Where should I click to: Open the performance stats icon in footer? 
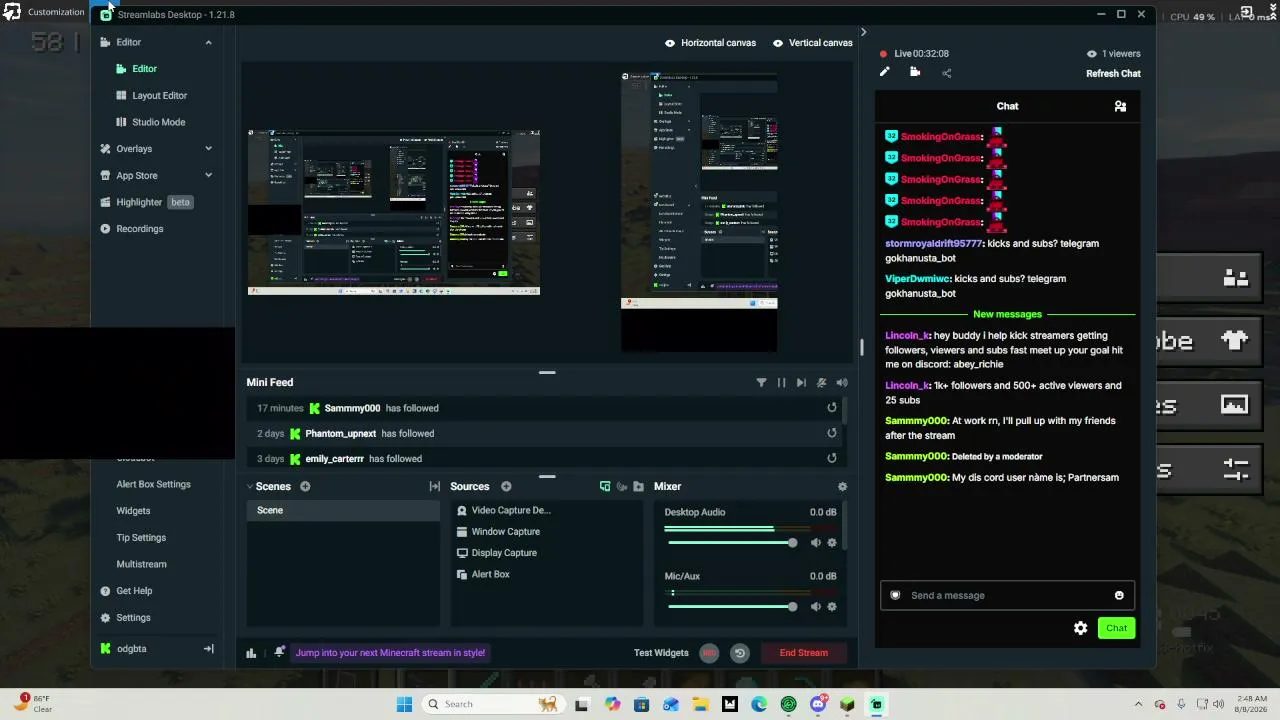251,653
